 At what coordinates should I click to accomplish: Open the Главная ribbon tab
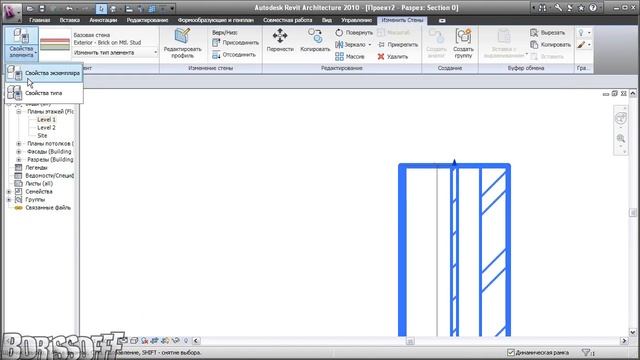pos(40,20)
